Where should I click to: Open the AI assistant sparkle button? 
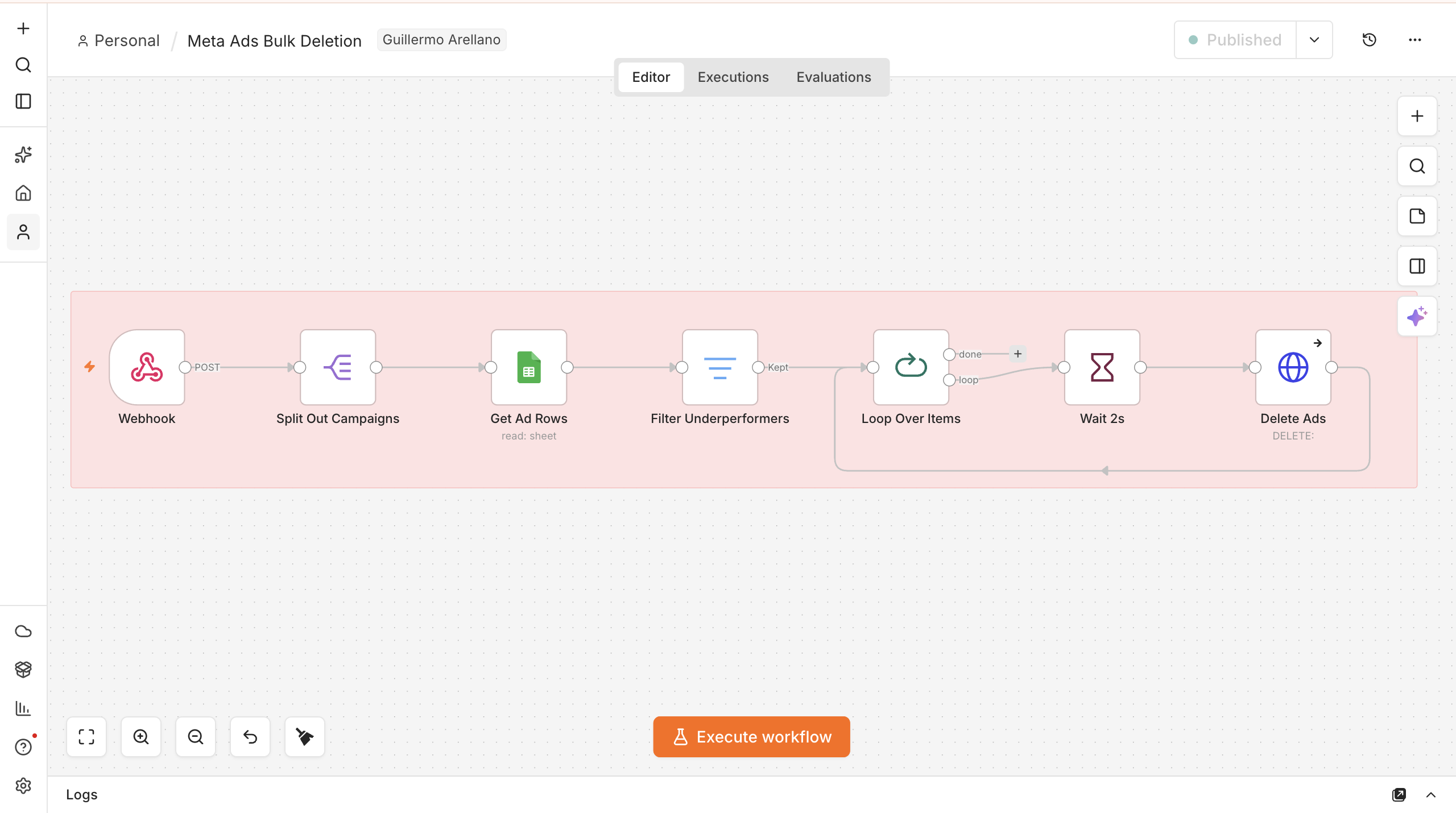1417,316
